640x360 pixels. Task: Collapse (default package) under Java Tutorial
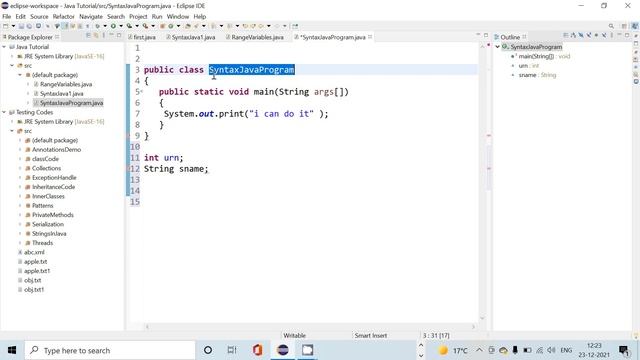pyautogui.click(x=20, y=75)
